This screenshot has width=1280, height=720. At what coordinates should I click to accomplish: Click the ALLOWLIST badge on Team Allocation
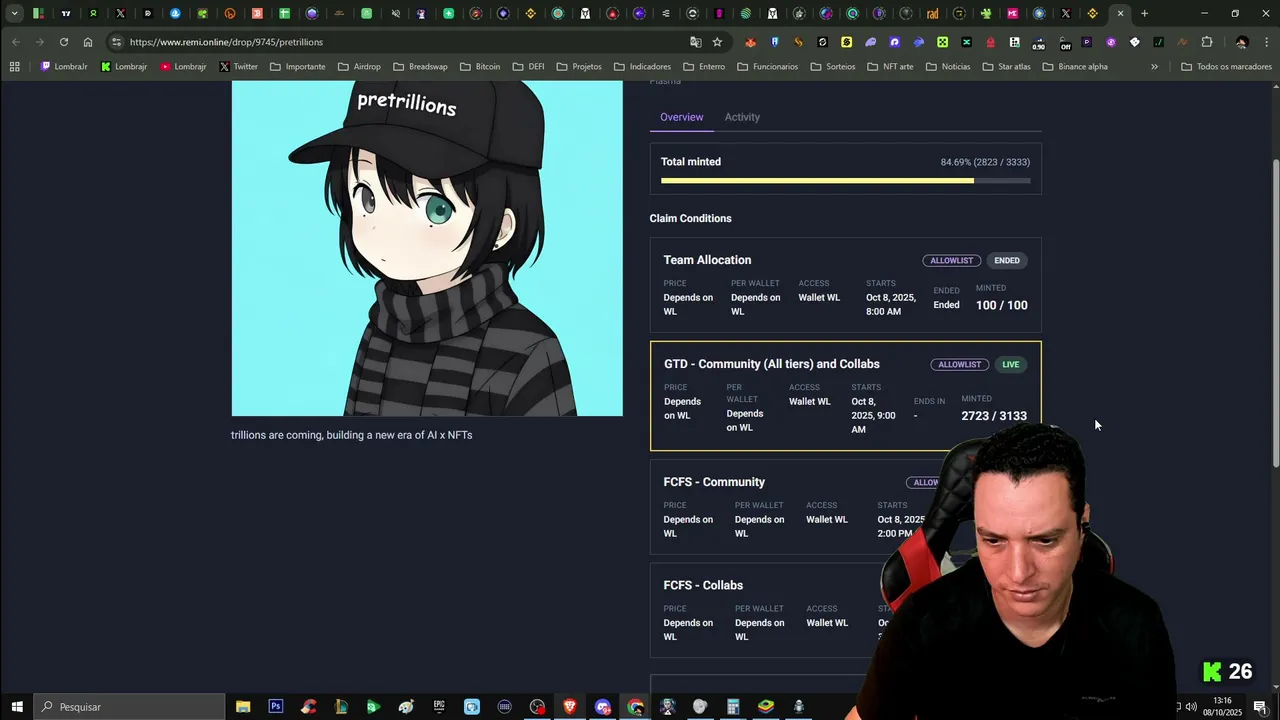click(x=951, y=260)
